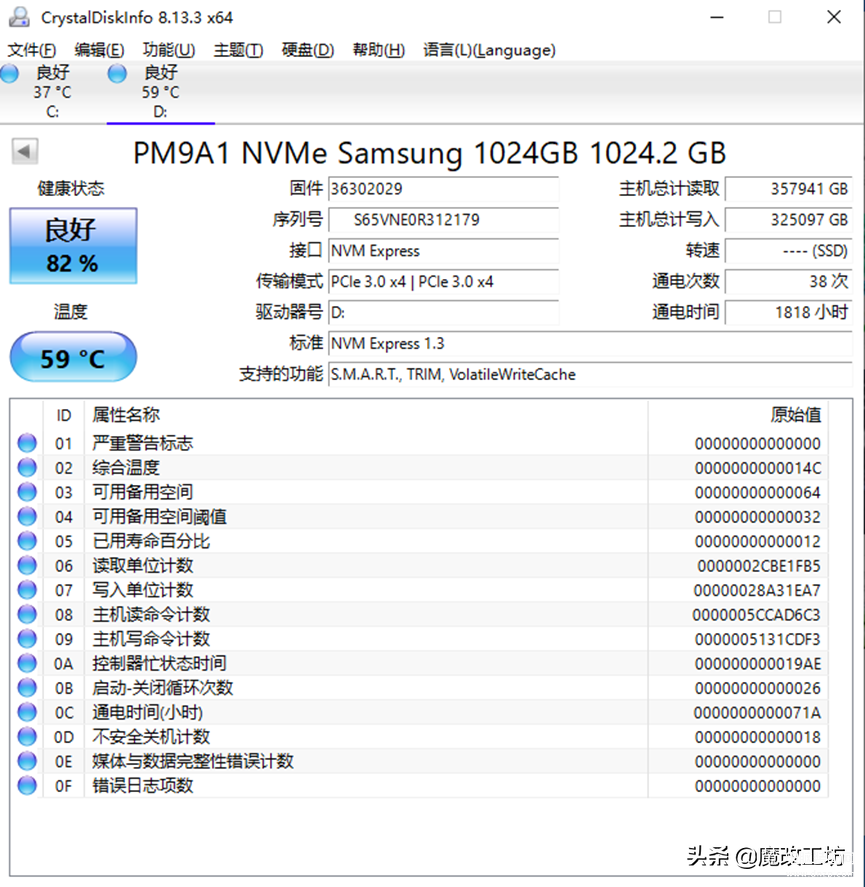Click the serial number field S65VNE0R312179
The height and width of the screenshot is (887, 865).
point(444,220)
